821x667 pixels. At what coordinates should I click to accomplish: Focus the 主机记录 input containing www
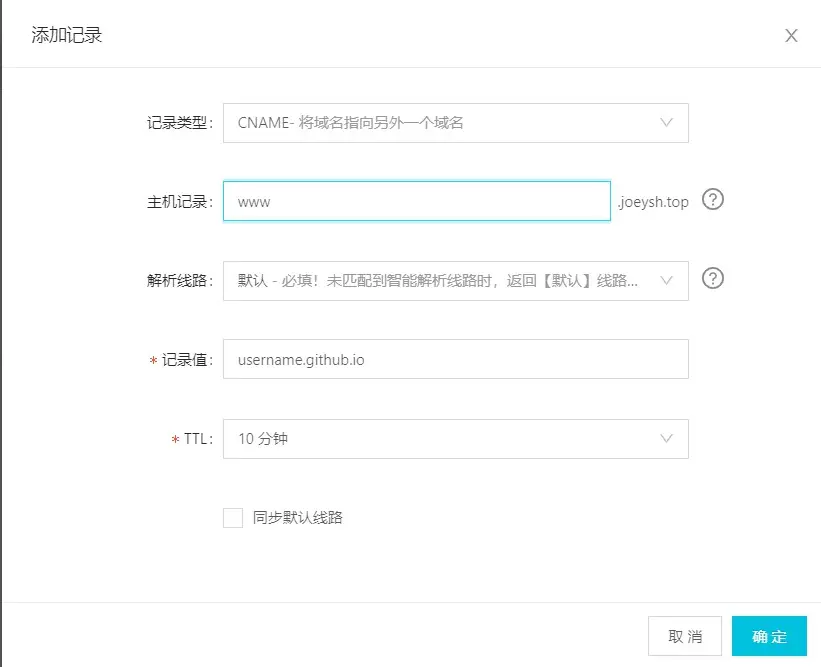(417, 202)
